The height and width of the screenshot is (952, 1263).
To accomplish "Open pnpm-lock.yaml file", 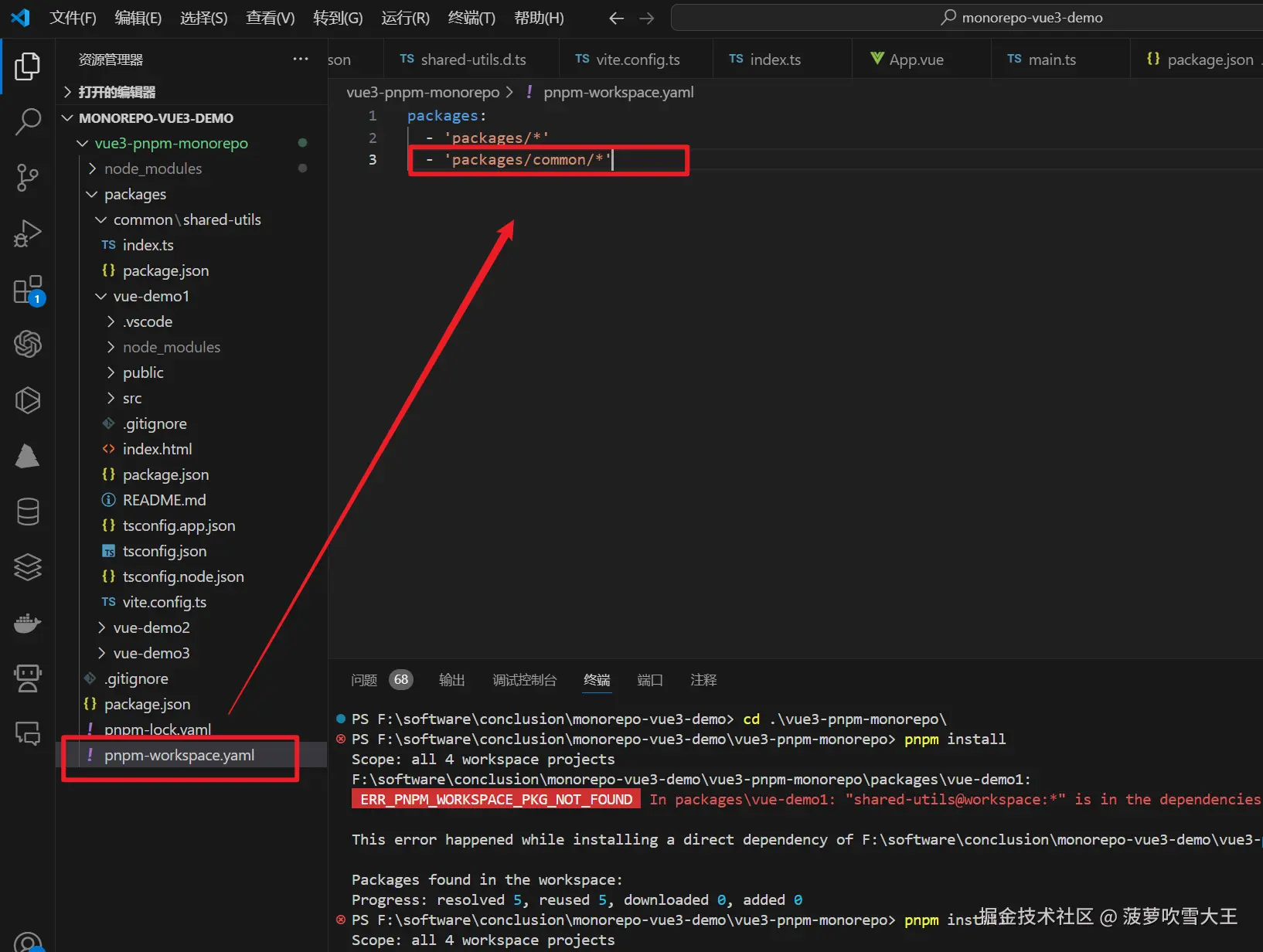I will [x=193, y=729].
